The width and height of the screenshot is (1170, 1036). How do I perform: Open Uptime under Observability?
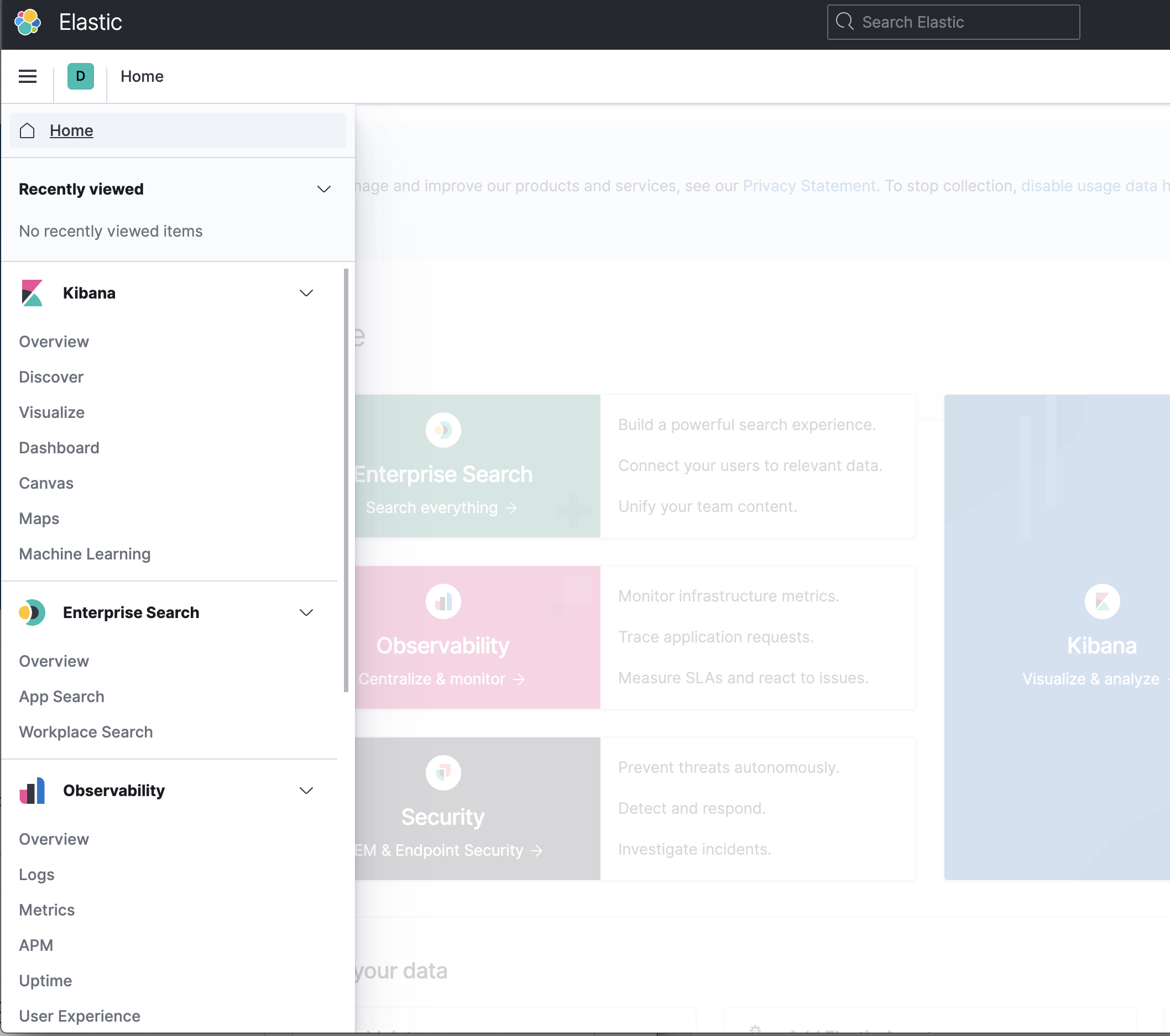(x=45, y=981)
